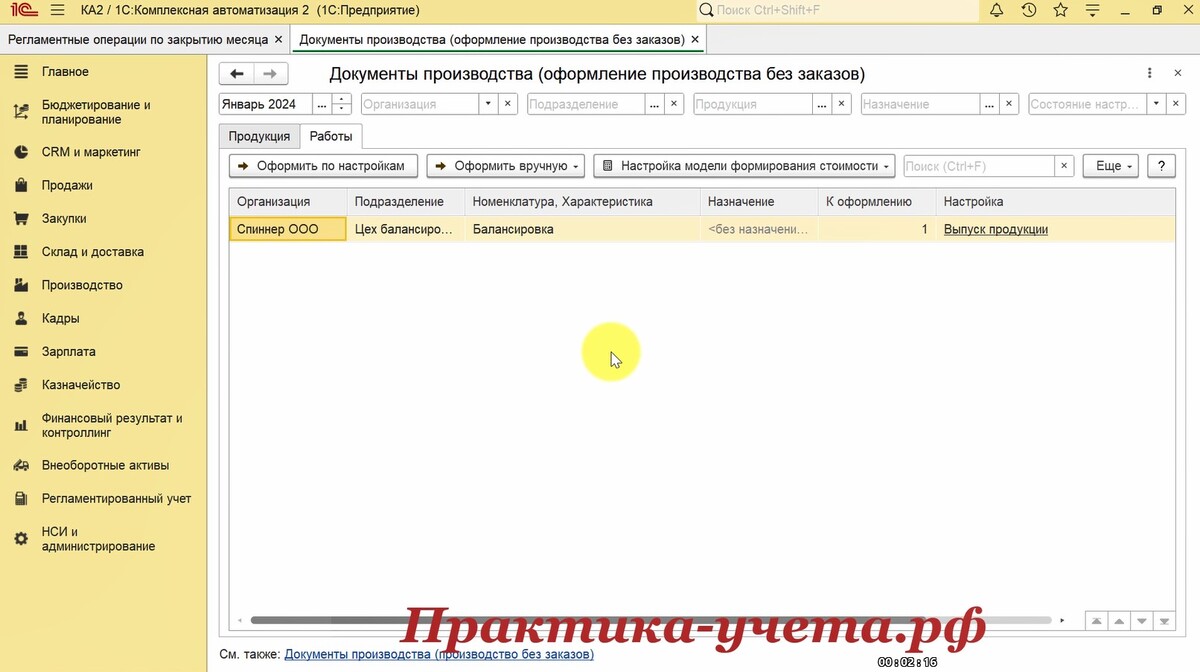
Task: Move down one row with the single down arrow
Action: (1142, 620)
